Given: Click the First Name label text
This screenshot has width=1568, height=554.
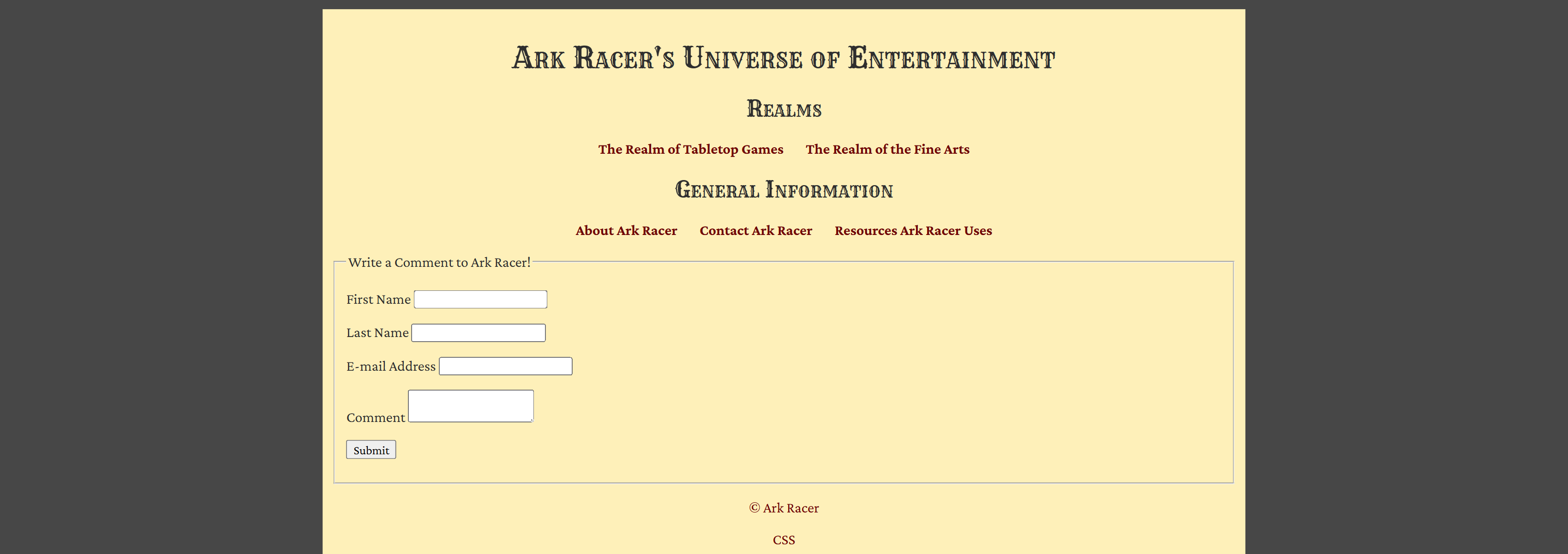Looking at the screenshot, I should (x=377, y=299).
